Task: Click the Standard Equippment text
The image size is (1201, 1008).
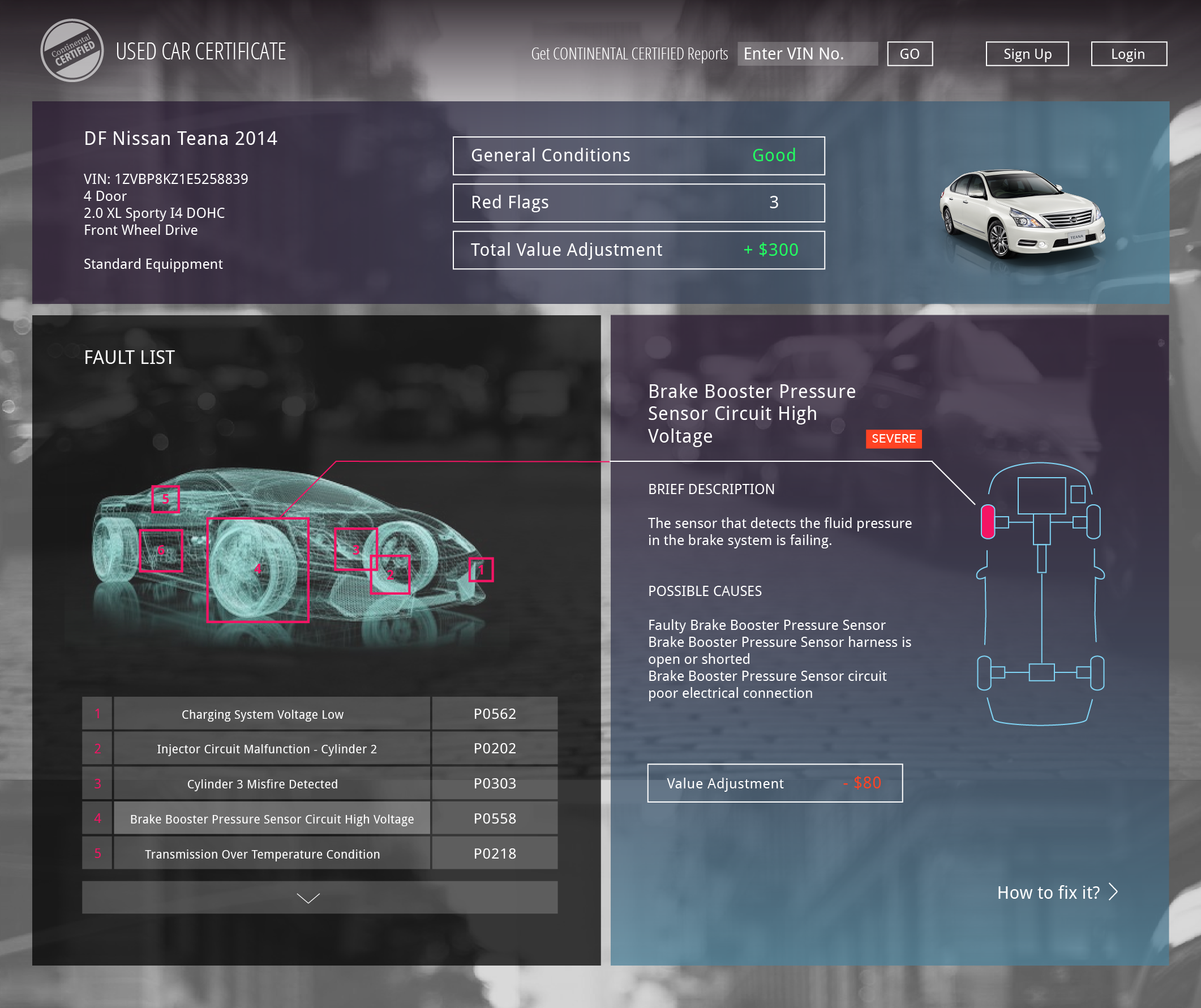Action: tap(153, 264)
